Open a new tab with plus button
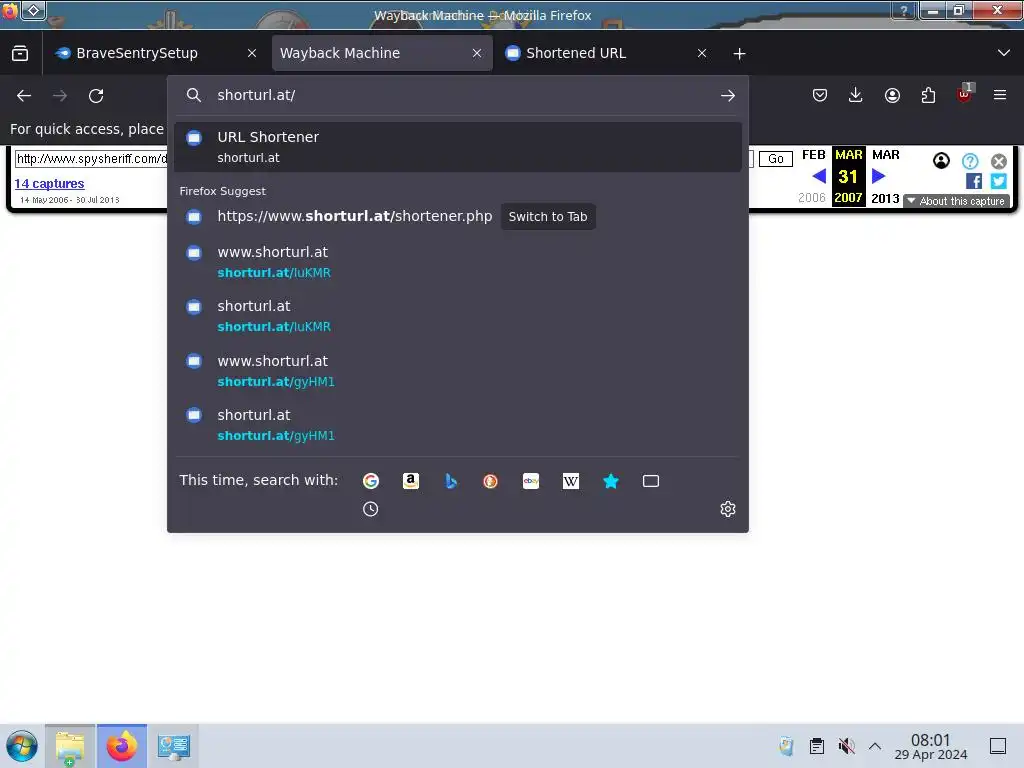Viewport: 1024px width, 768px height. click(x=739, y=54)
